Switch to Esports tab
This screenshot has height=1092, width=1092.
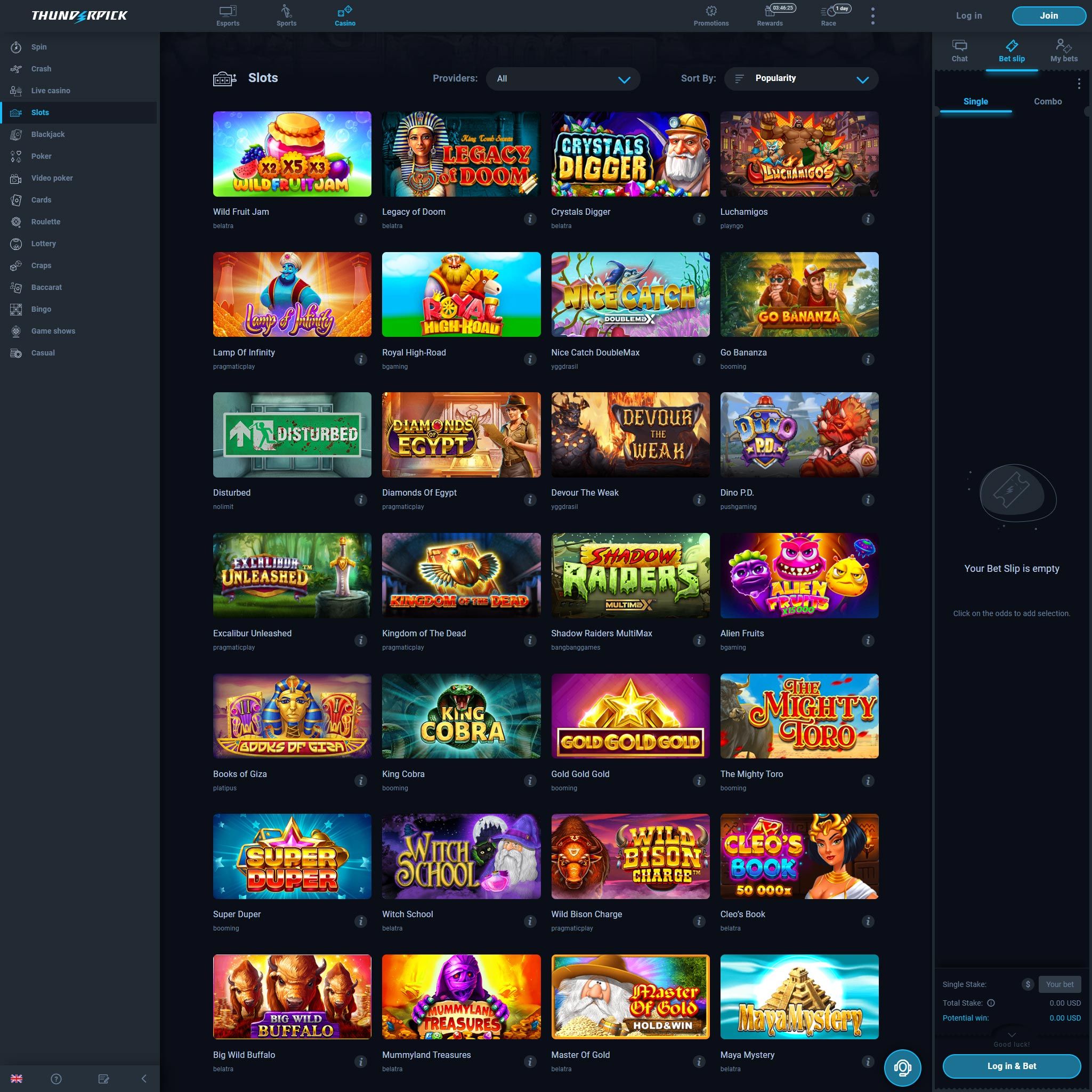click(228, 16)
